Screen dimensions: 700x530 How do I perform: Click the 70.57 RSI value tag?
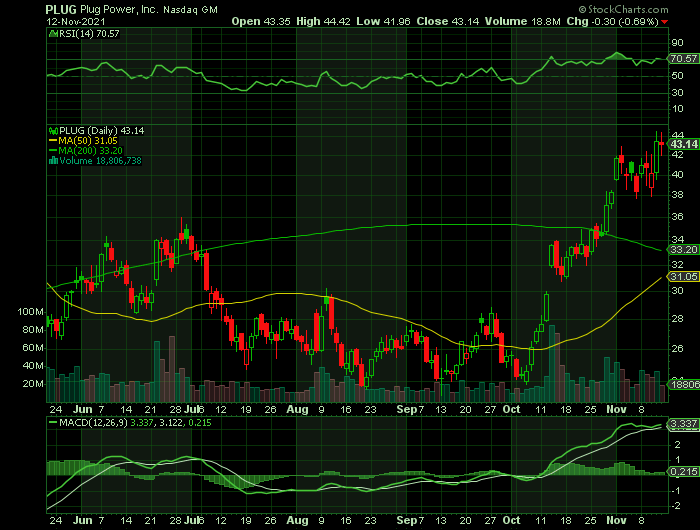tap(683, 58)
